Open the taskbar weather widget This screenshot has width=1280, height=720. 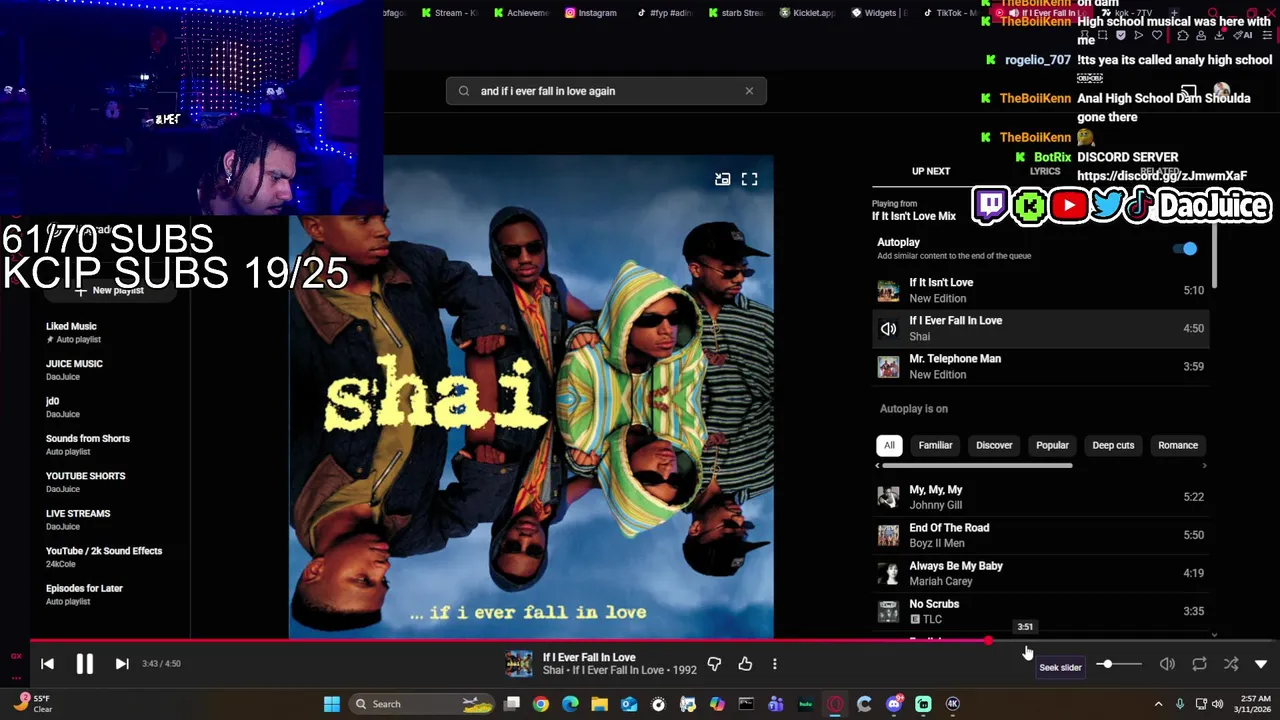pos(32,704)
